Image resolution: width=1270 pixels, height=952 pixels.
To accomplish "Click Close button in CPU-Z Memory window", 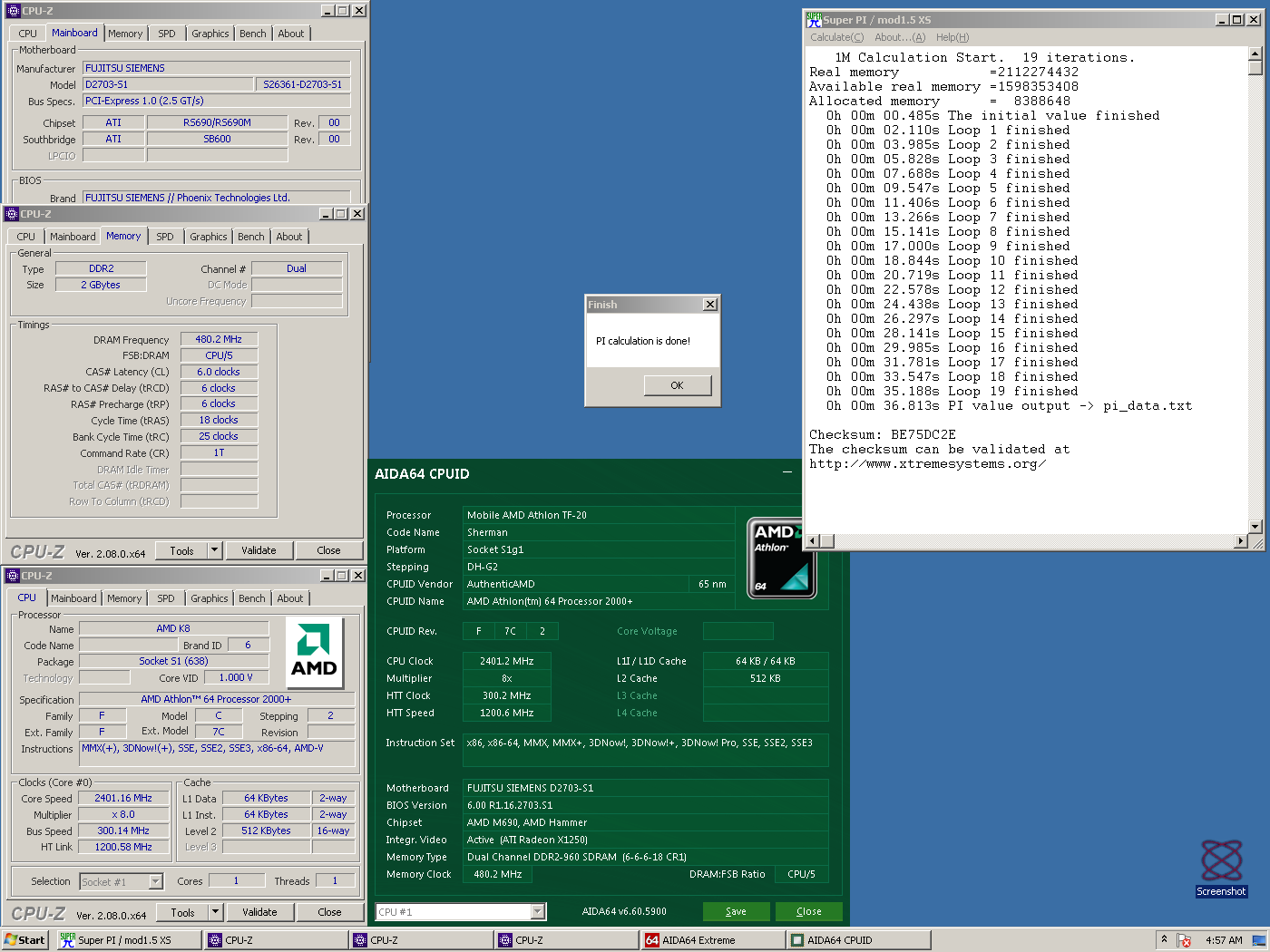I will point(328,550).
